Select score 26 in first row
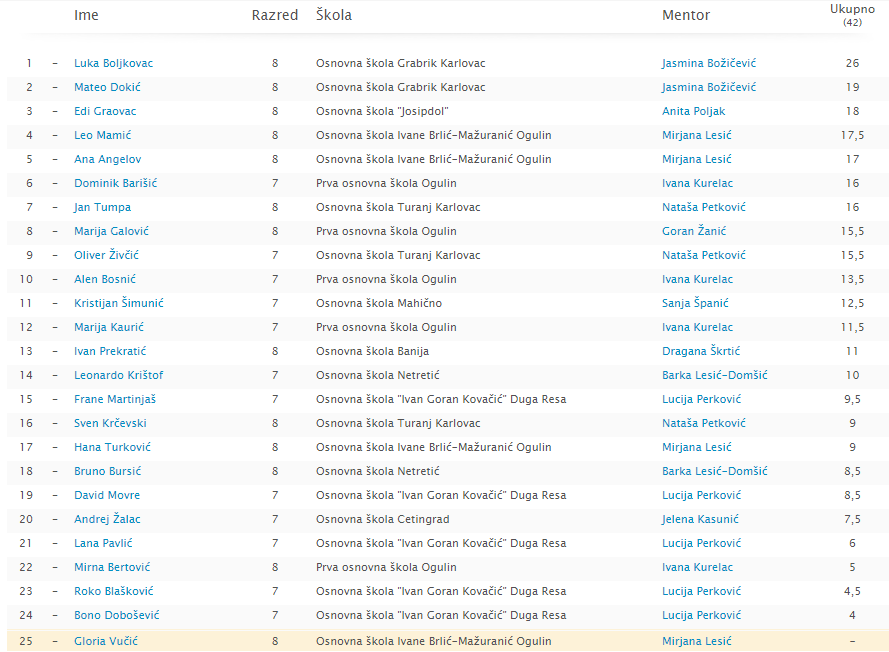Image resolution: width=889 pixels, height=652 pixels. click(x=852, y=63)
